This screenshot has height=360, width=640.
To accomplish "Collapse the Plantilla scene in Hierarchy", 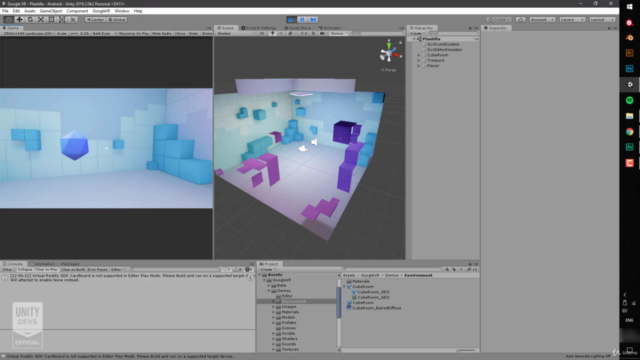I will (x=414, y=39).
